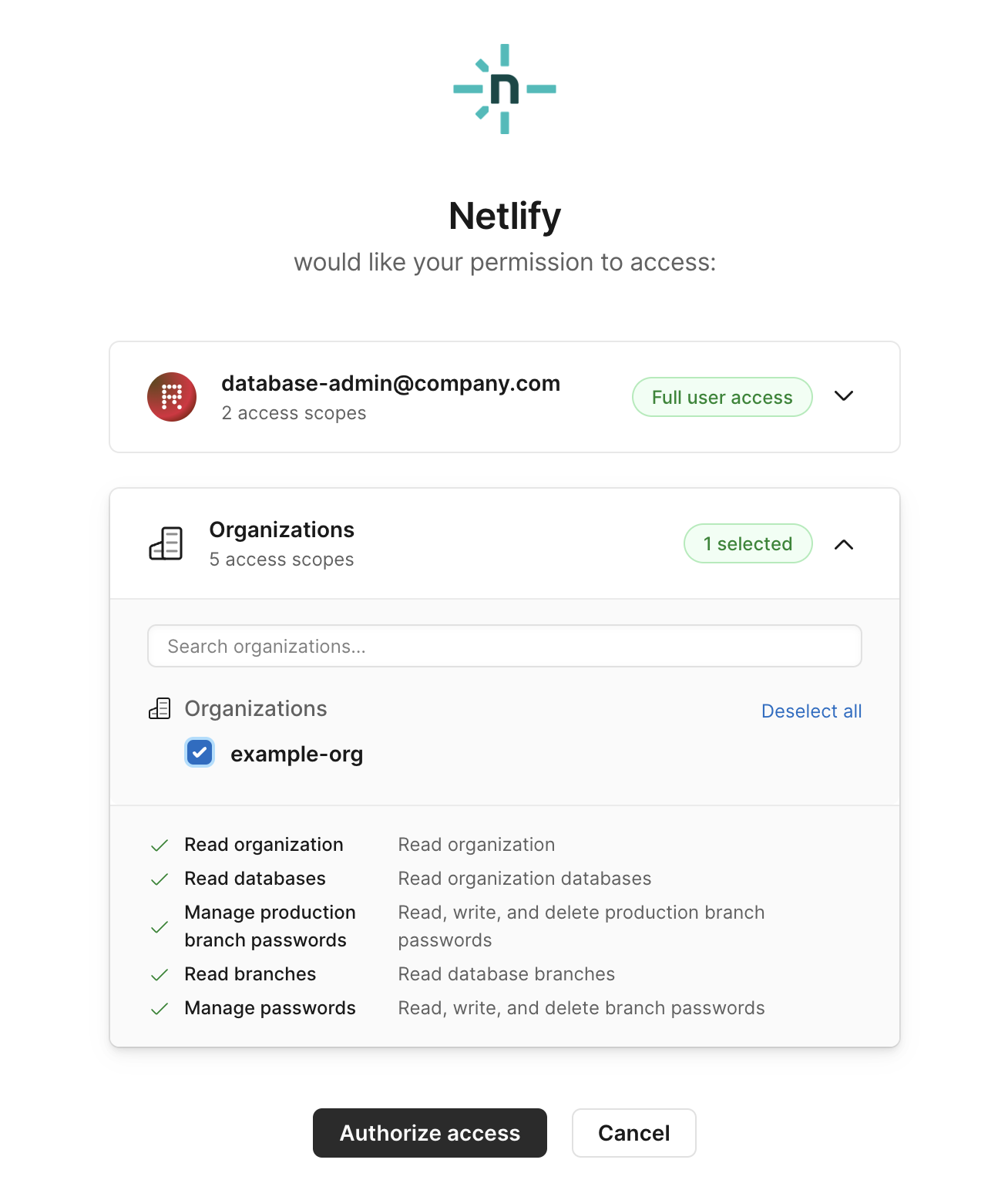Image resolution: width=1008 pixels, height=1190 pixels.
Task: Click Deselect all link
Action: pos(811,711)
